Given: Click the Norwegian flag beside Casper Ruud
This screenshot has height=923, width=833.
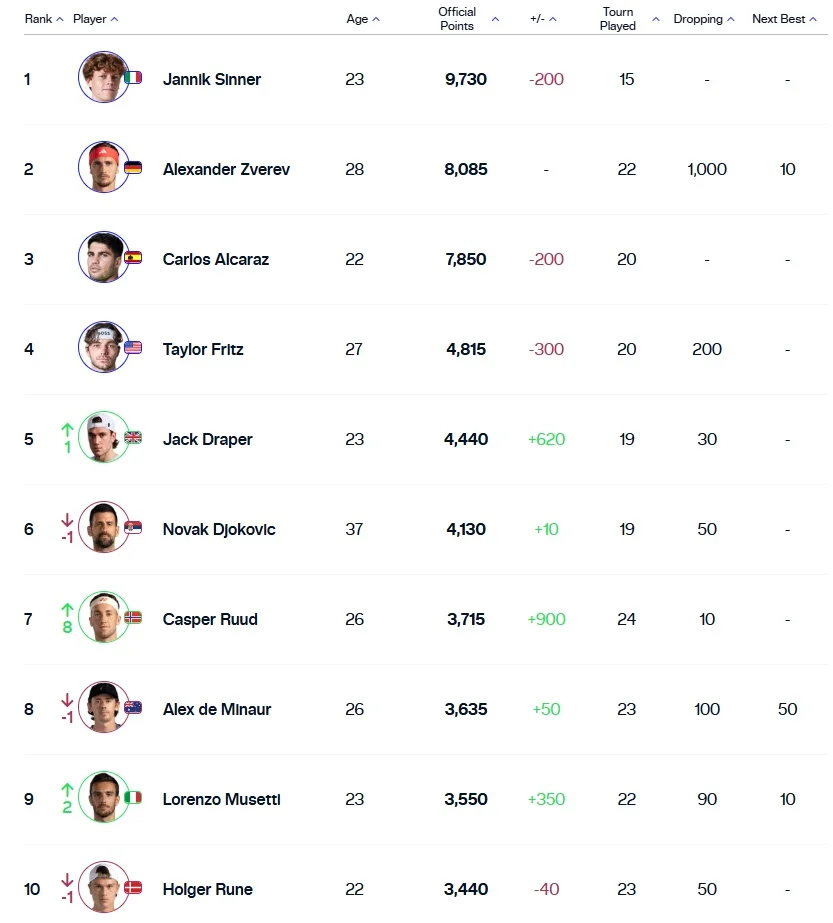Looking at the screenshot, I should (x=133, y=617).
